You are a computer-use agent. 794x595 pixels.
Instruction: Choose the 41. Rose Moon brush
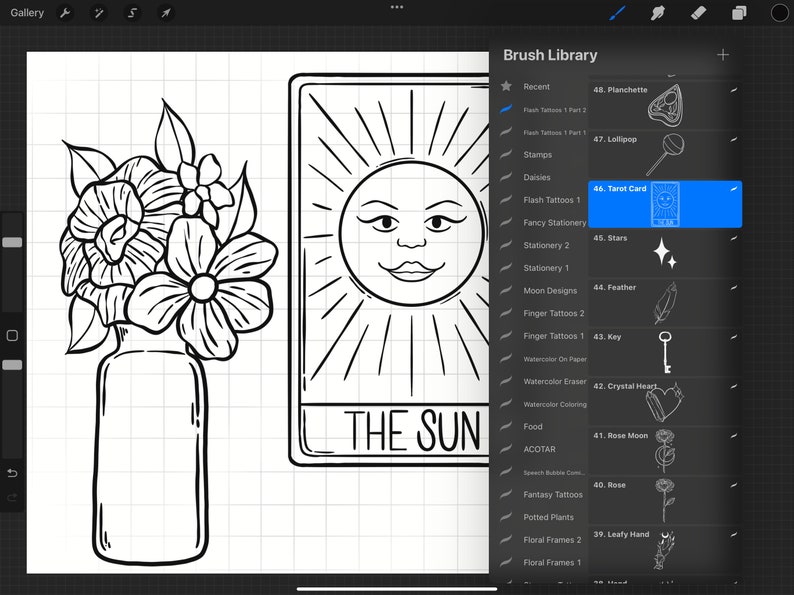click(665, 450)
